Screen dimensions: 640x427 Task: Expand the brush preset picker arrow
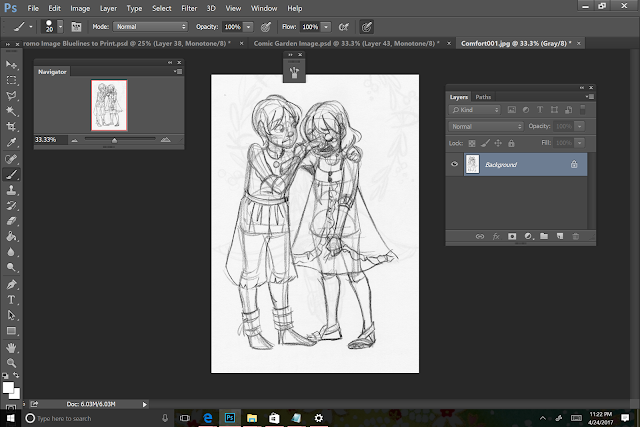pyautogui.click(x=61, y=26)
